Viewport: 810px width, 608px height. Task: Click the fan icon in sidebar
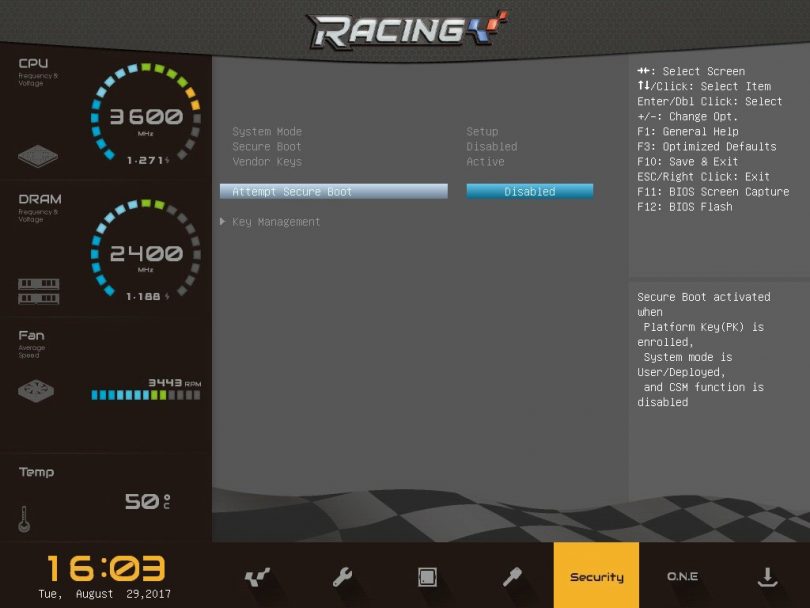(x=38, y=391)
